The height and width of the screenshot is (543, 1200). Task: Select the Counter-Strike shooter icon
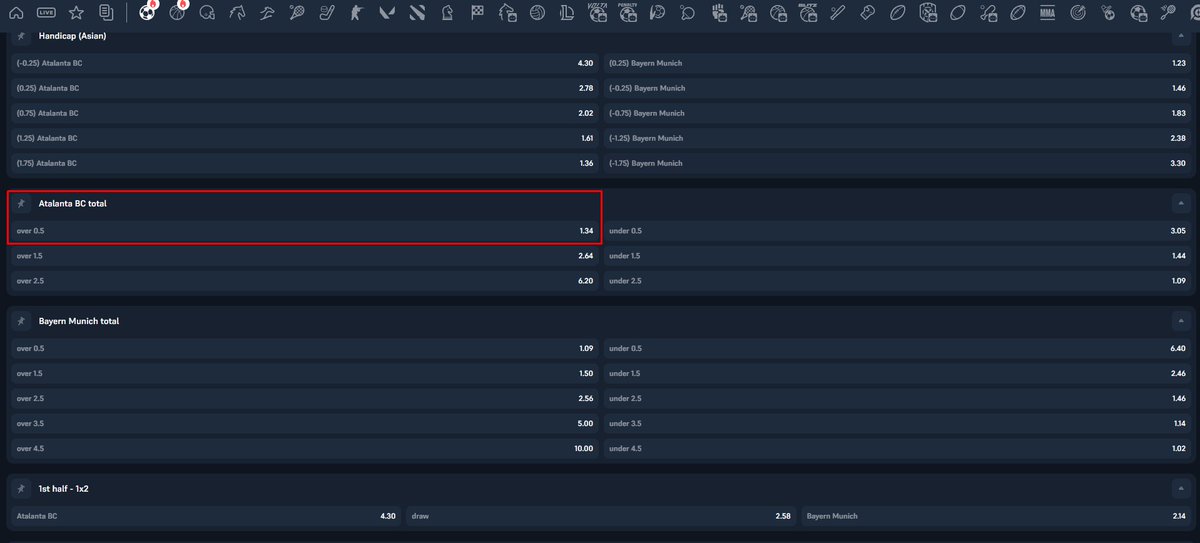coord(357,13)
